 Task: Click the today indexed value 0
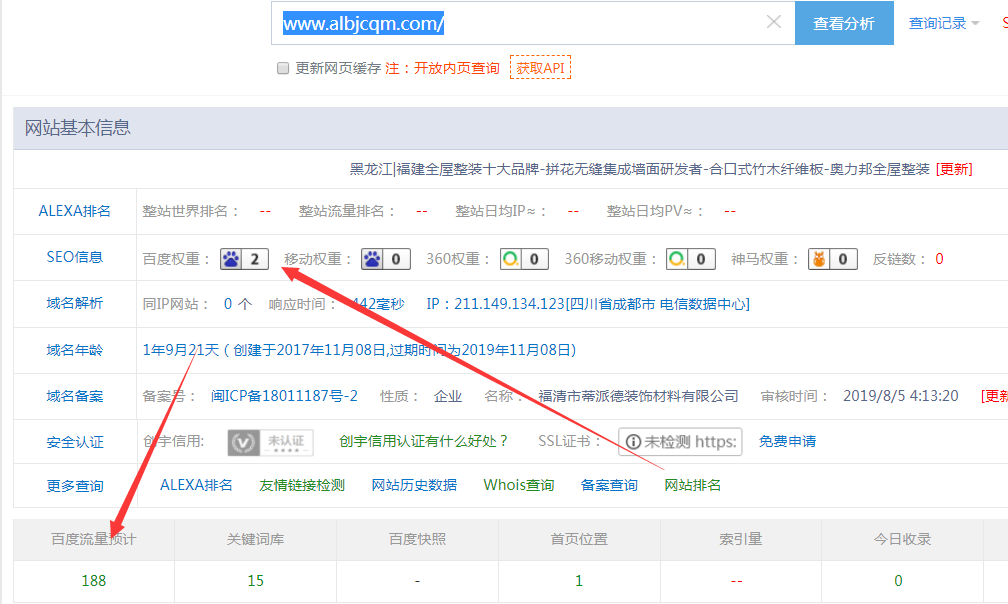tap(898, 581)
